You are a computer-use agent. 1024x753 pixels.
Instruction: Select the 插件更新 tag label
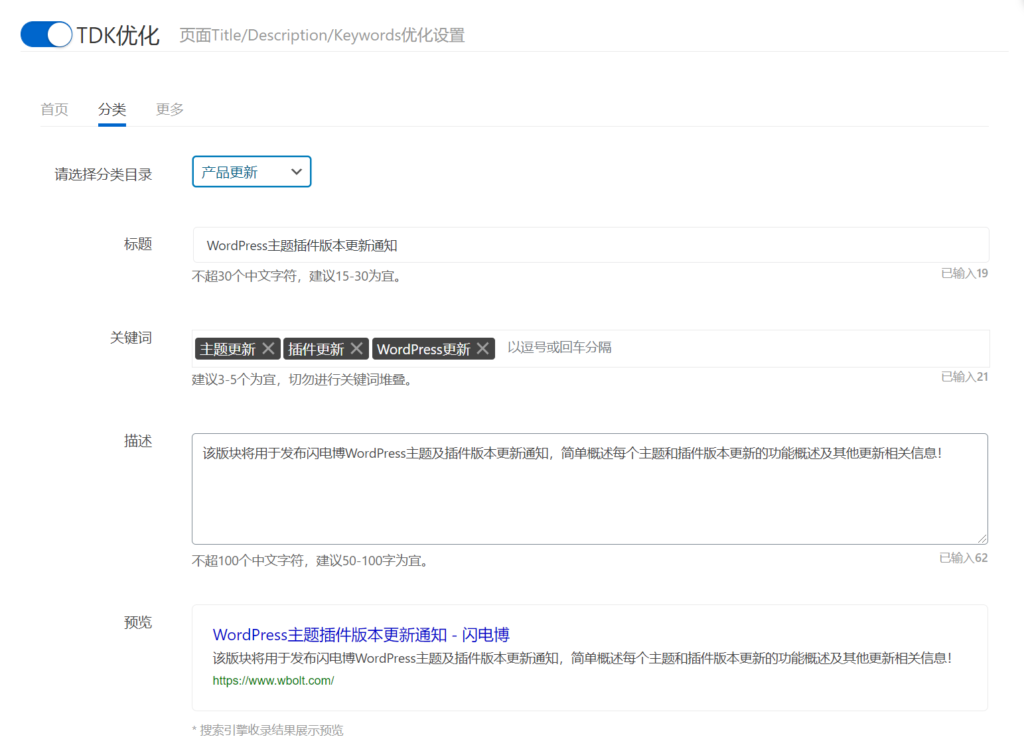[x=316, y=349]
